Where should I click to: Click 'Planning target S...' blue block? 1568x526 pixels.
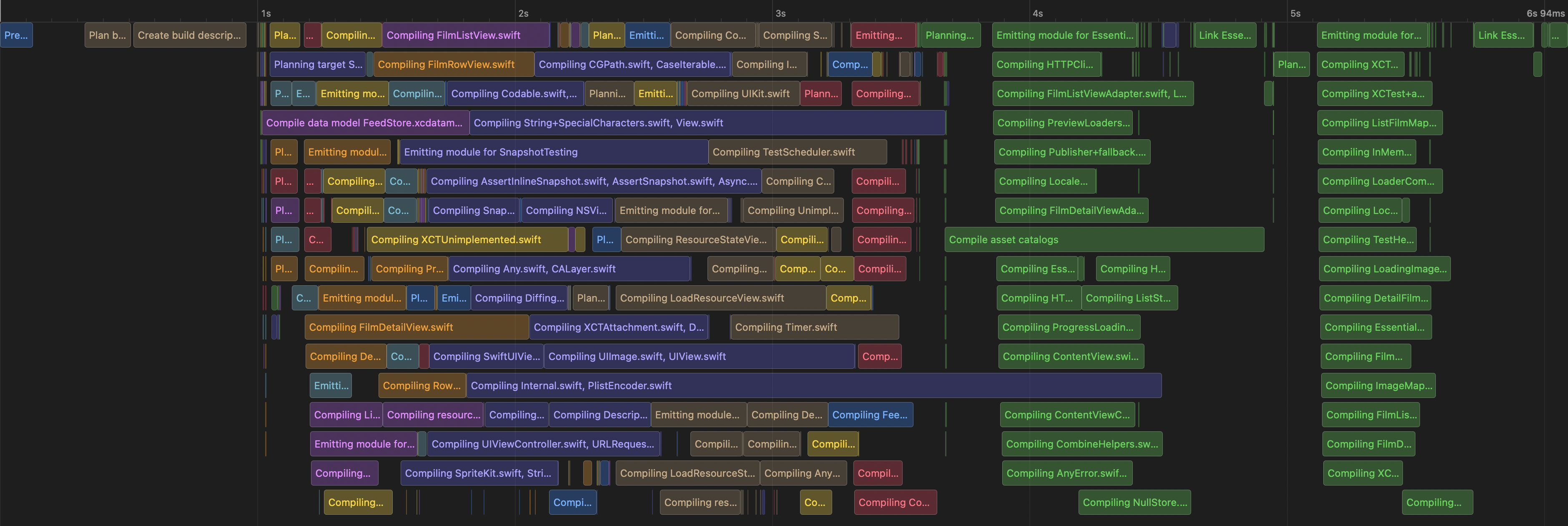click(317, 65)
